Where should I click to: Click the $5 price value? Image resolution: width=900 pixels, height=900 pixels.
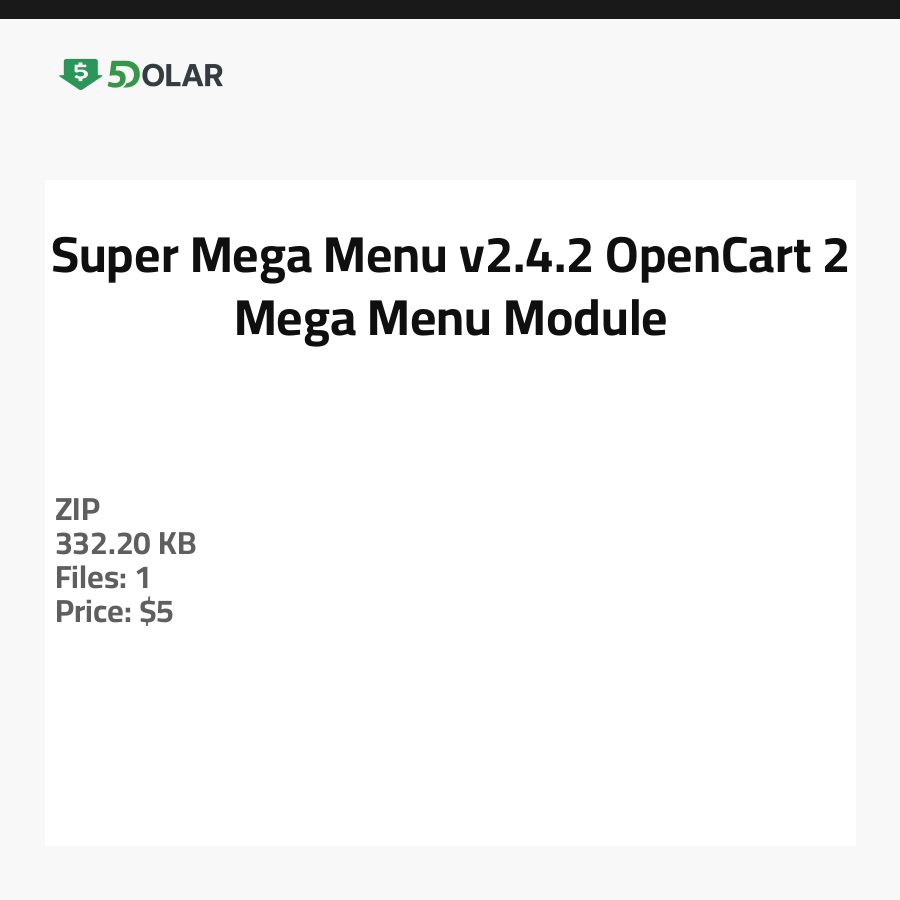(x=157, y=612)
